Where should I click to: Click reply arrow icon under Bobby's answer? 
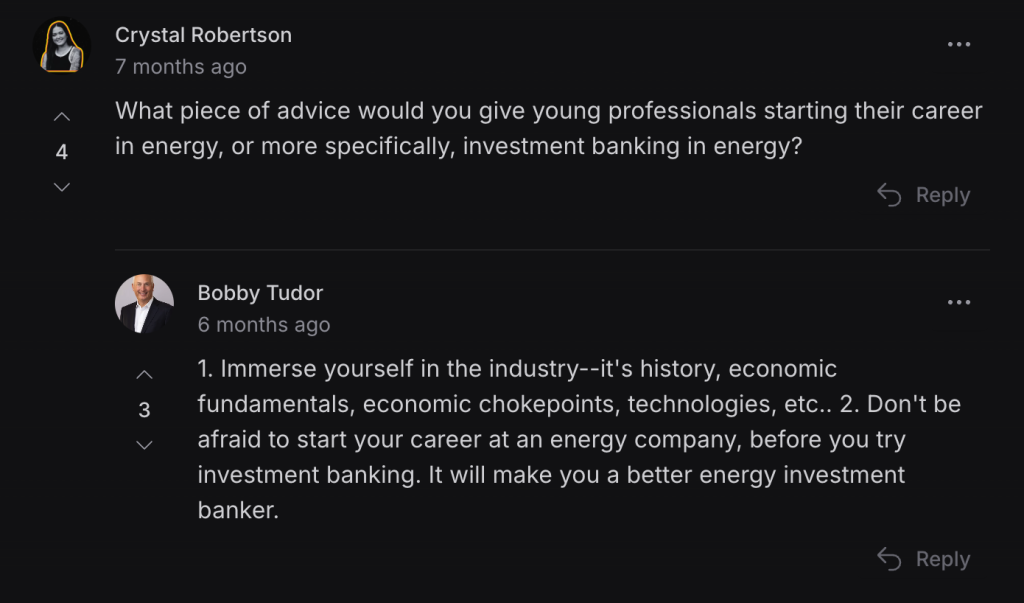[889, 559]
